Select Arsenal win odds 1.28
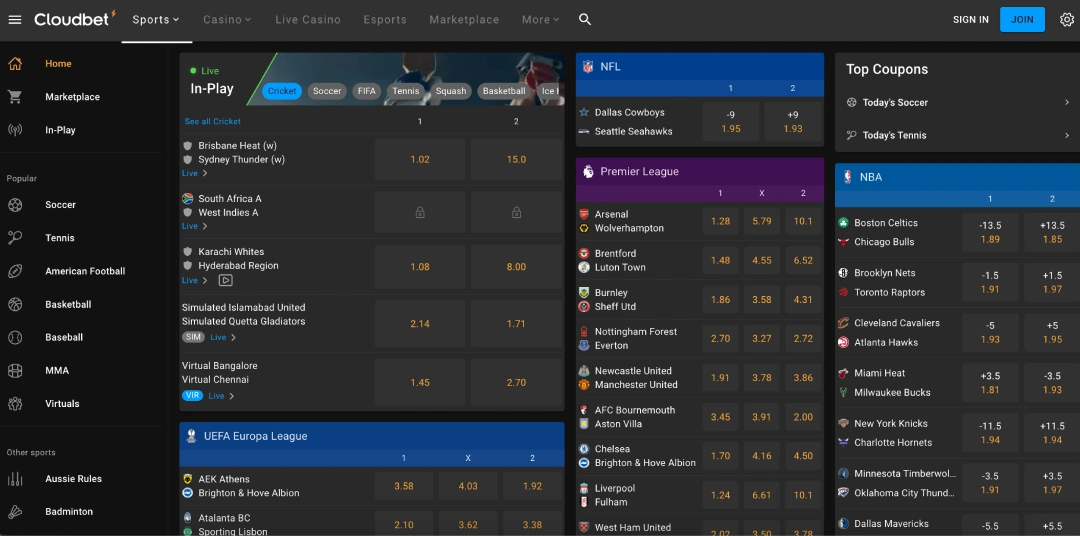 (720, 221)
